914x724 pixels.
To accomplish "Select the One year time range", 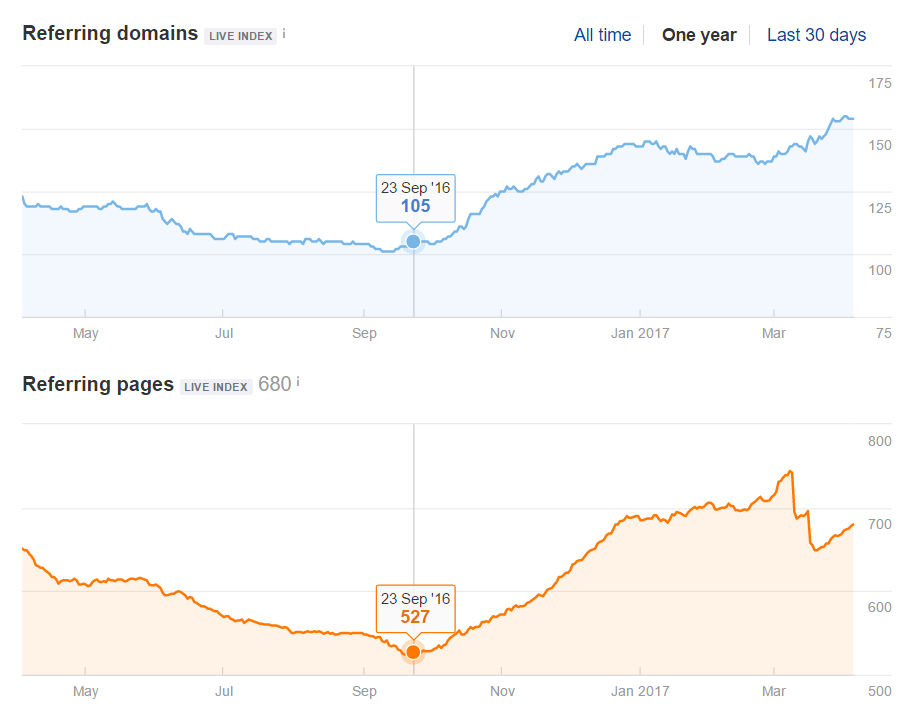I will pyautogui.click(x=699, y=35).
